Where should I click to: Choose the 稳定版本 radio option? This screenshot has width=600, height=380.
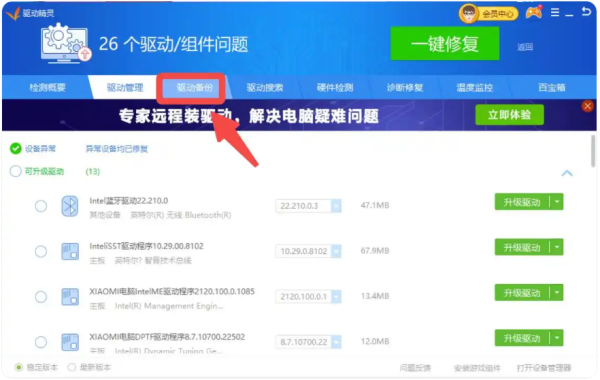[18, 367]
